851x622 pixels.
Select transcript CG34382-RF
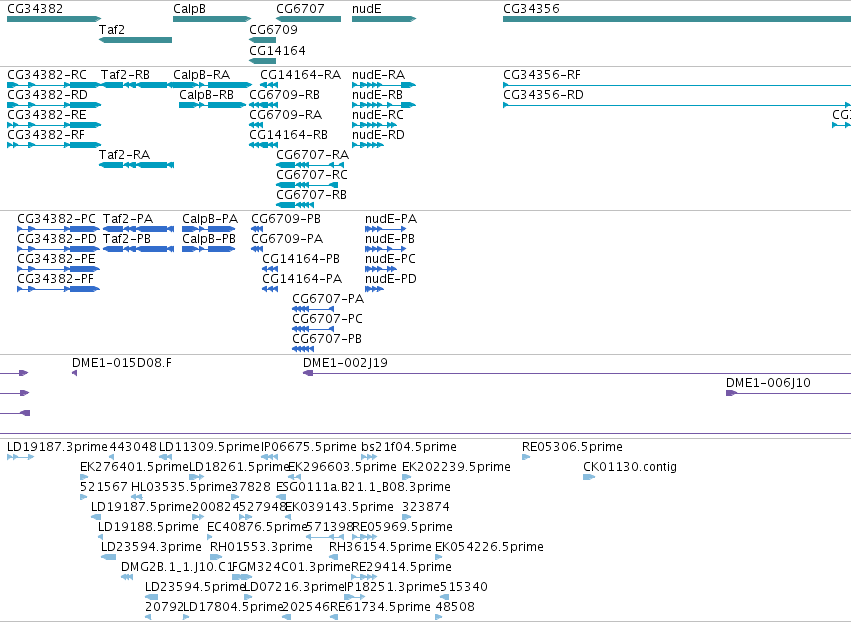tap(54, 145)
